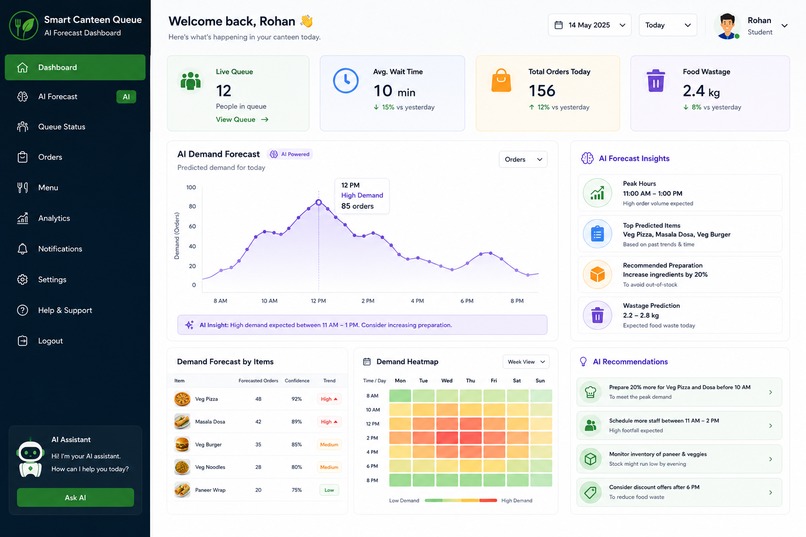The height and width of the screenshot is (537, 806).
Task: Click Rohan's profile avatar
Action: click(727, 26)
